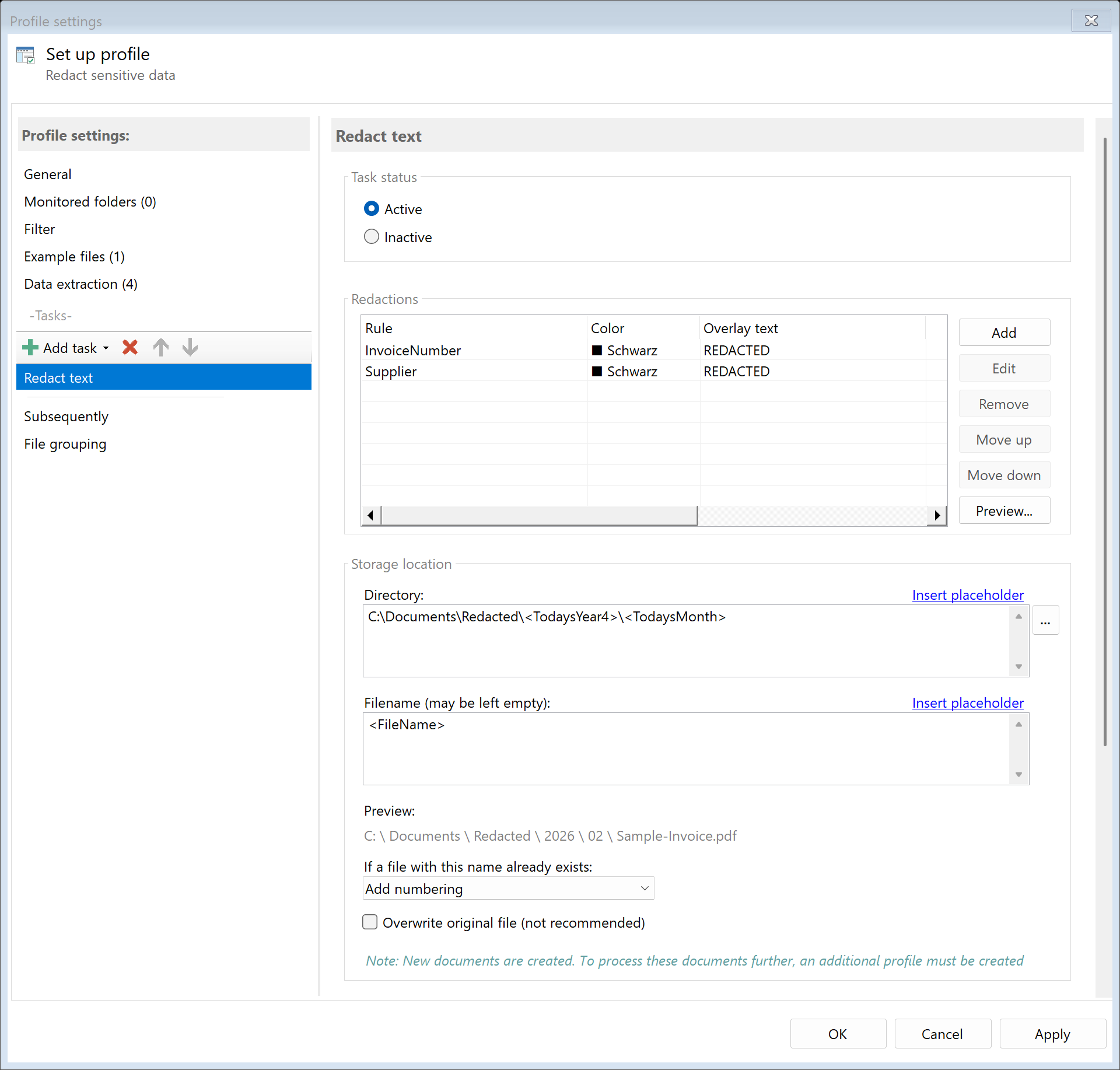The image size is (1120, 1070).
Task: Click Insert placeholder link for Directory
Action: [967, 595]
